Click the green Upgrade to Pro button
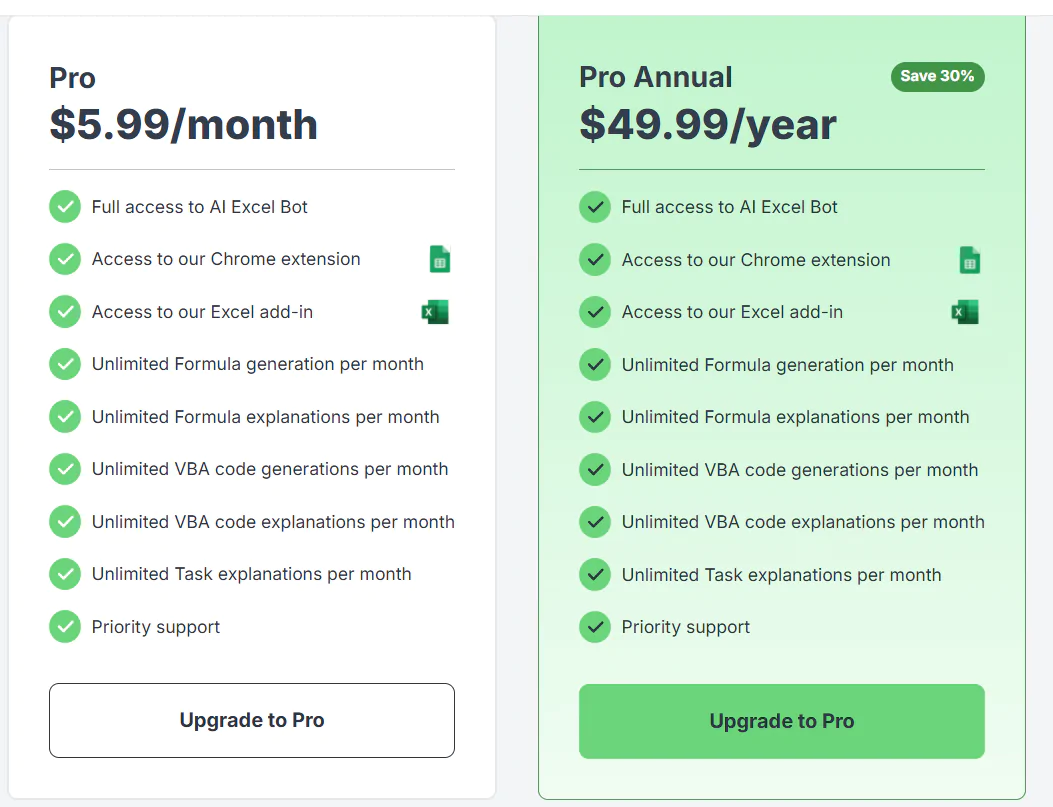 [x=782, y=721]
